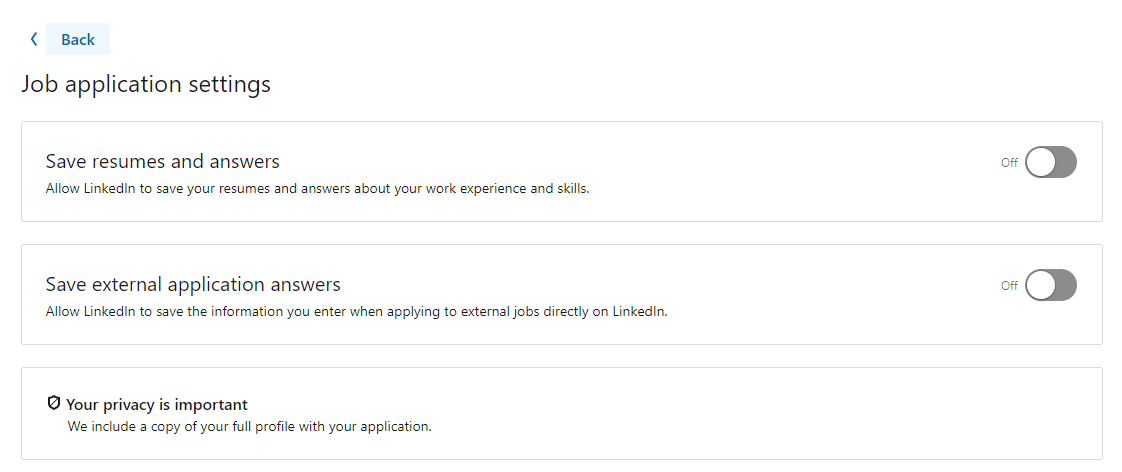
Task: Click empty space in the external answers card
Action: tap(800, 295)
